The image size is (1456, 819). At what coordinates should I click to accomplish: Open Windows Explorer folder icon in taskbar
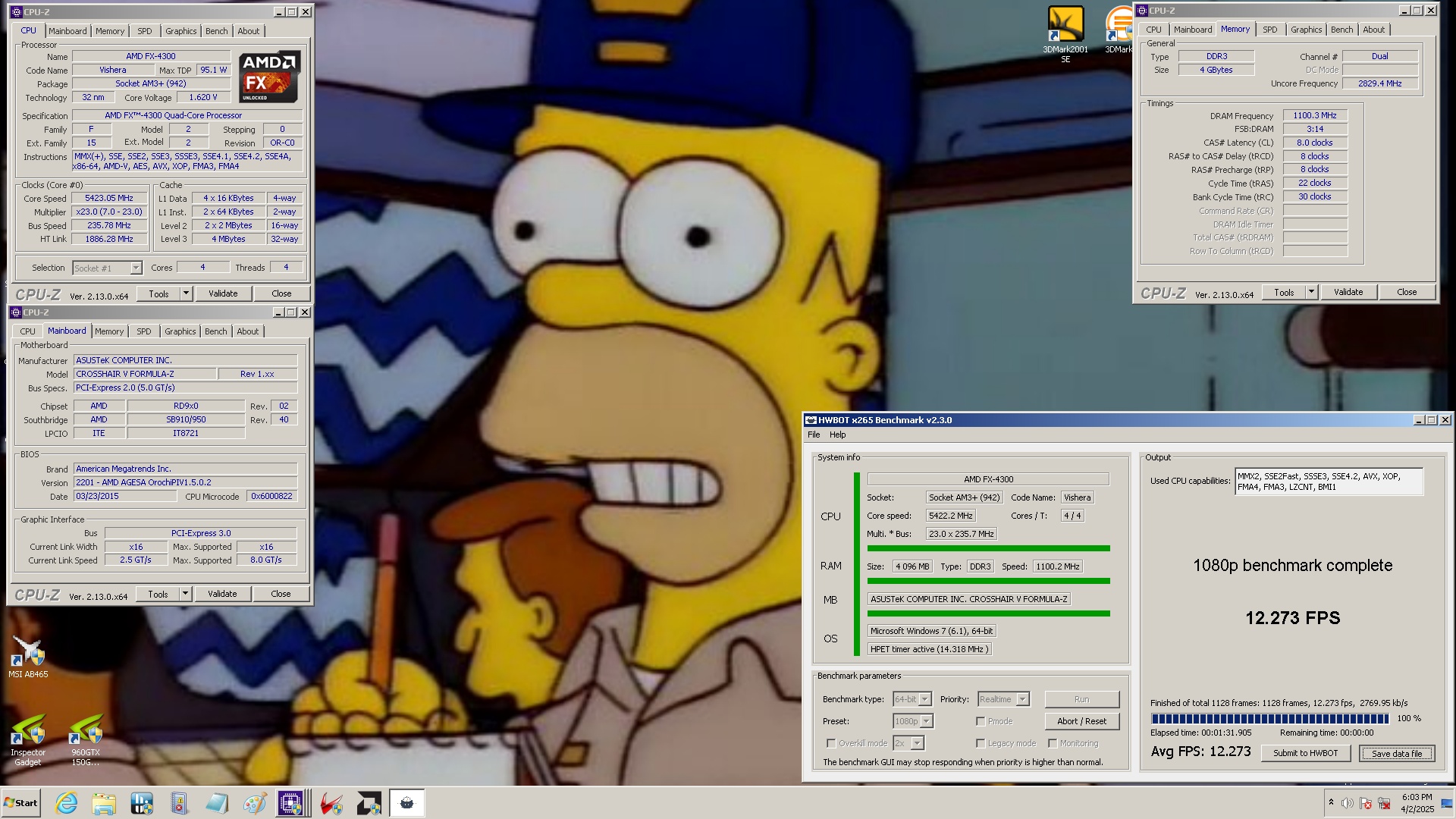[104, 803]
